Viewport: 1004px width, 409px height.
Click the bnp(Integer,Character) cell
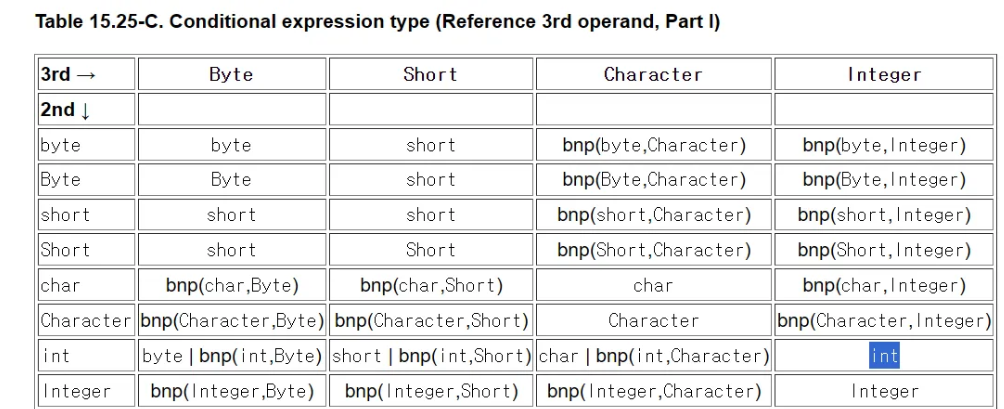[x=653, y=391]
